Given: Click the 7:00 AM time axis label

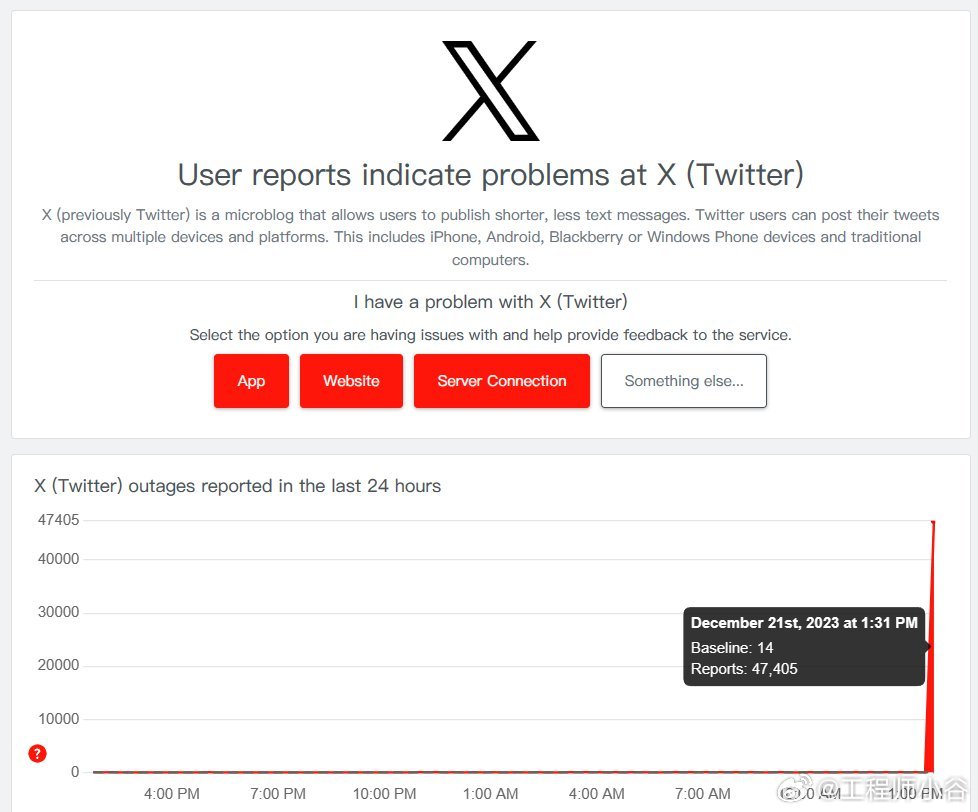Looking at the screenshot, I should tap(702, 794).
